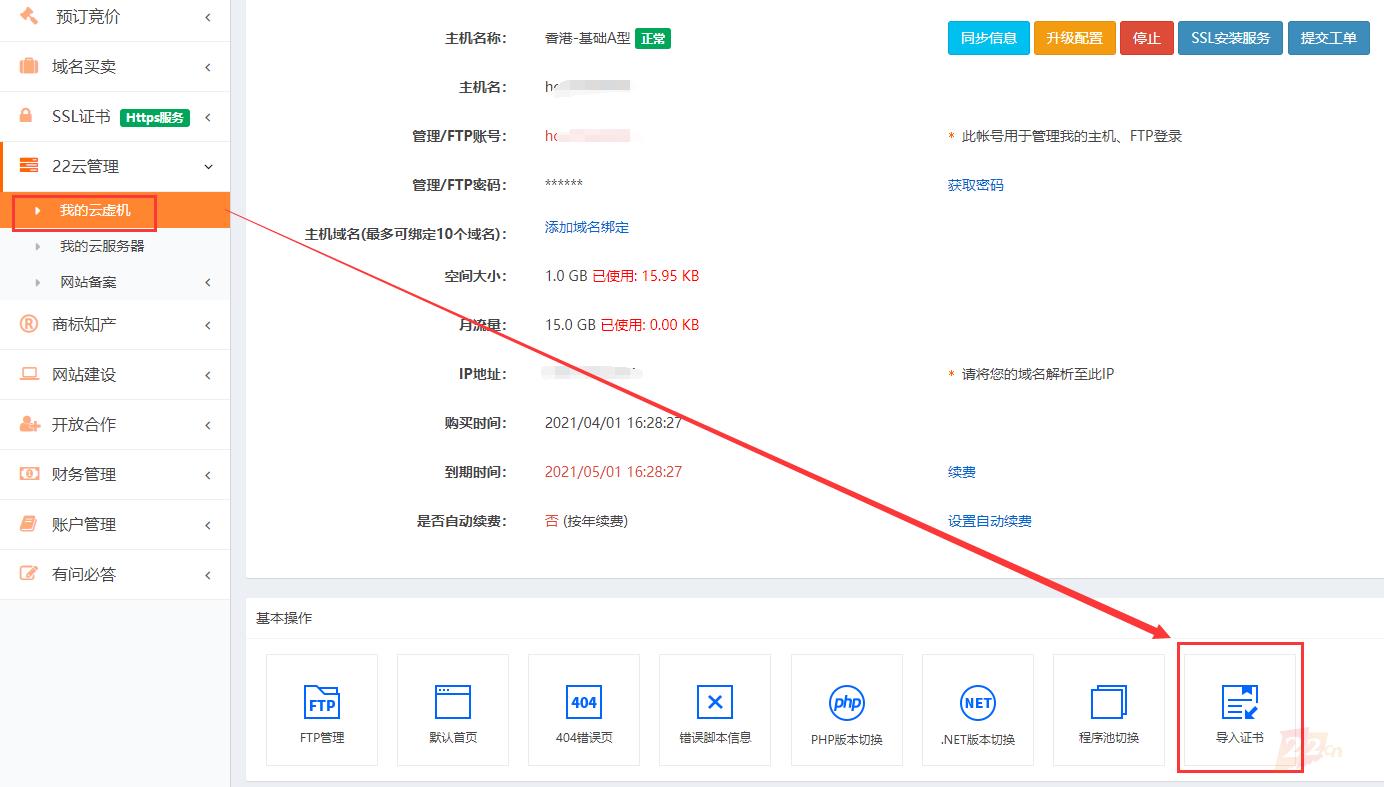Image resolution: width=1384 pixels, height=787 pixels.
Task: Click the 基本操作 section heading
Action: [284, 618]
